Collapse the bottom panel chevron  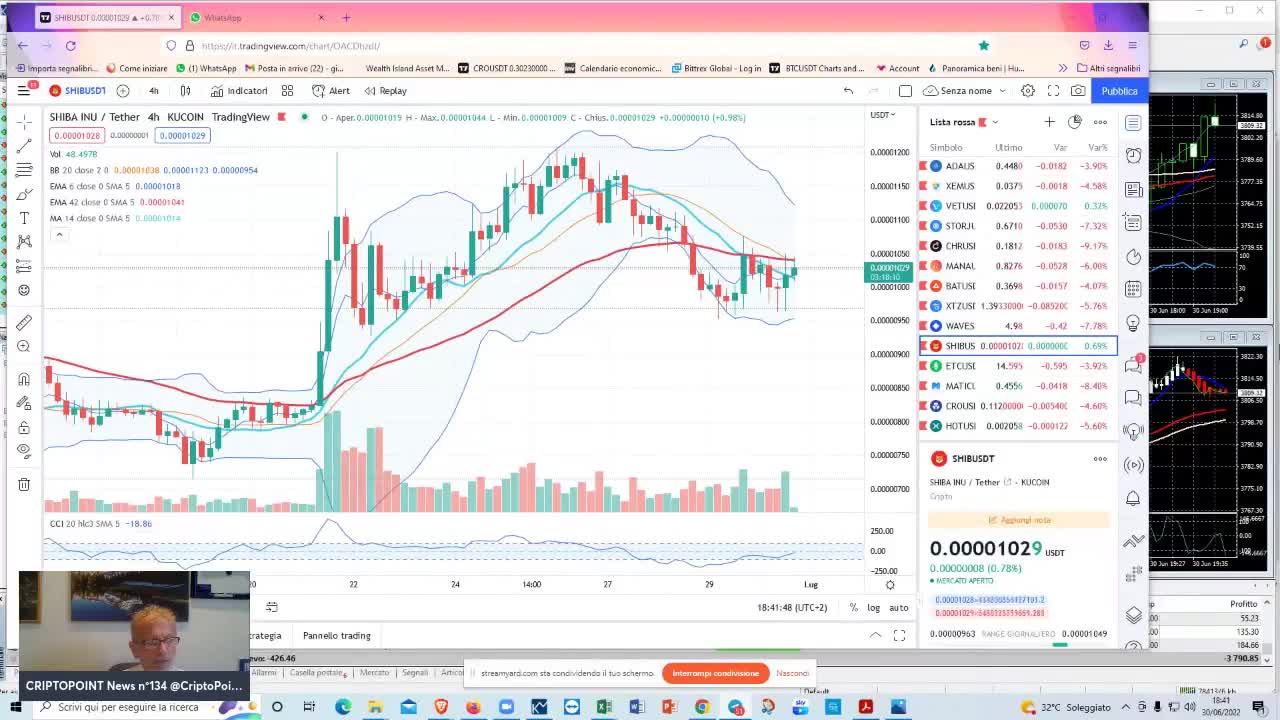875,636
